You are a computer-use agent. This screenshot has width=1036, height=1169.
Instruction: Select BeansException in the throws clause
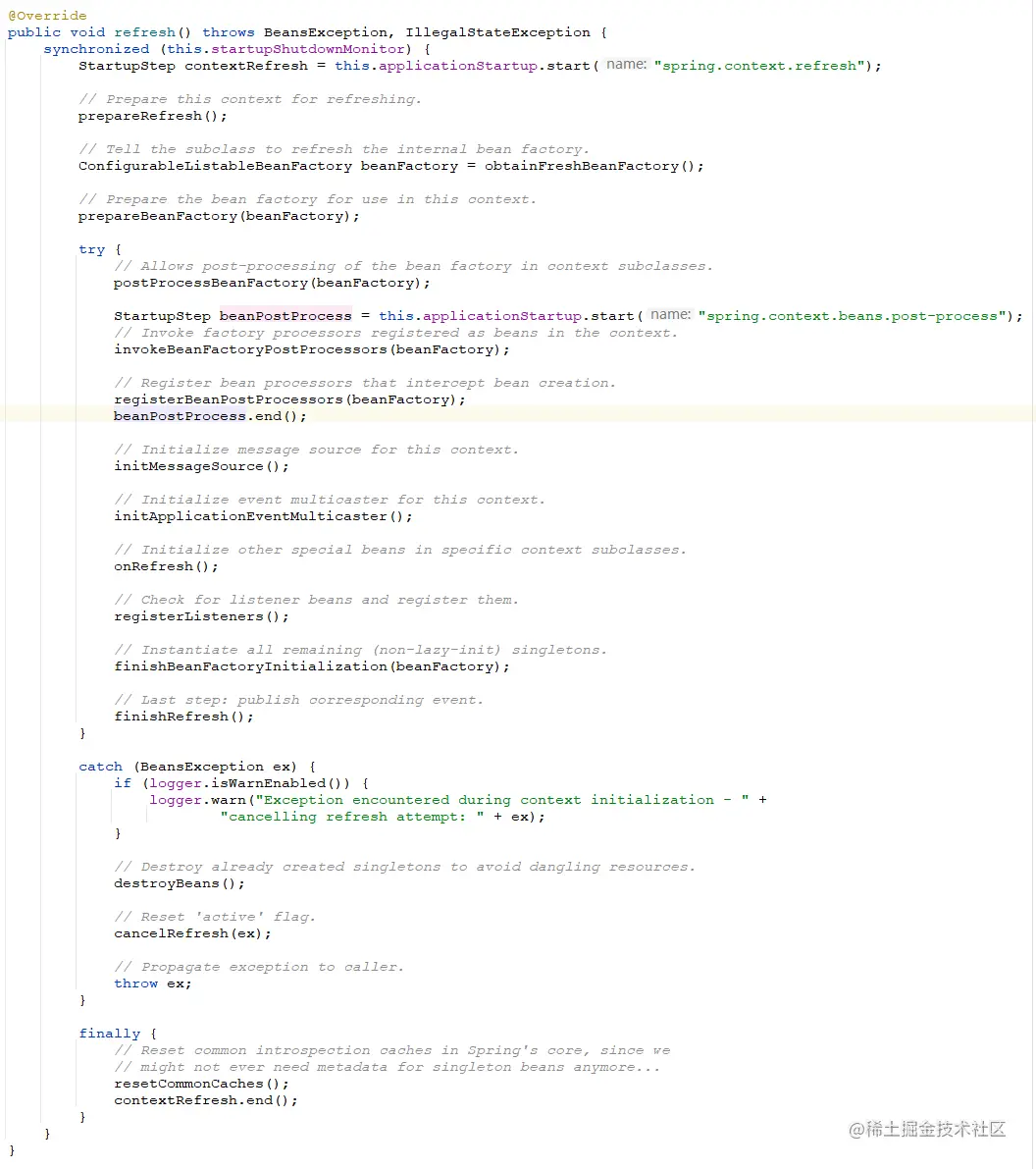pos(326,32)
